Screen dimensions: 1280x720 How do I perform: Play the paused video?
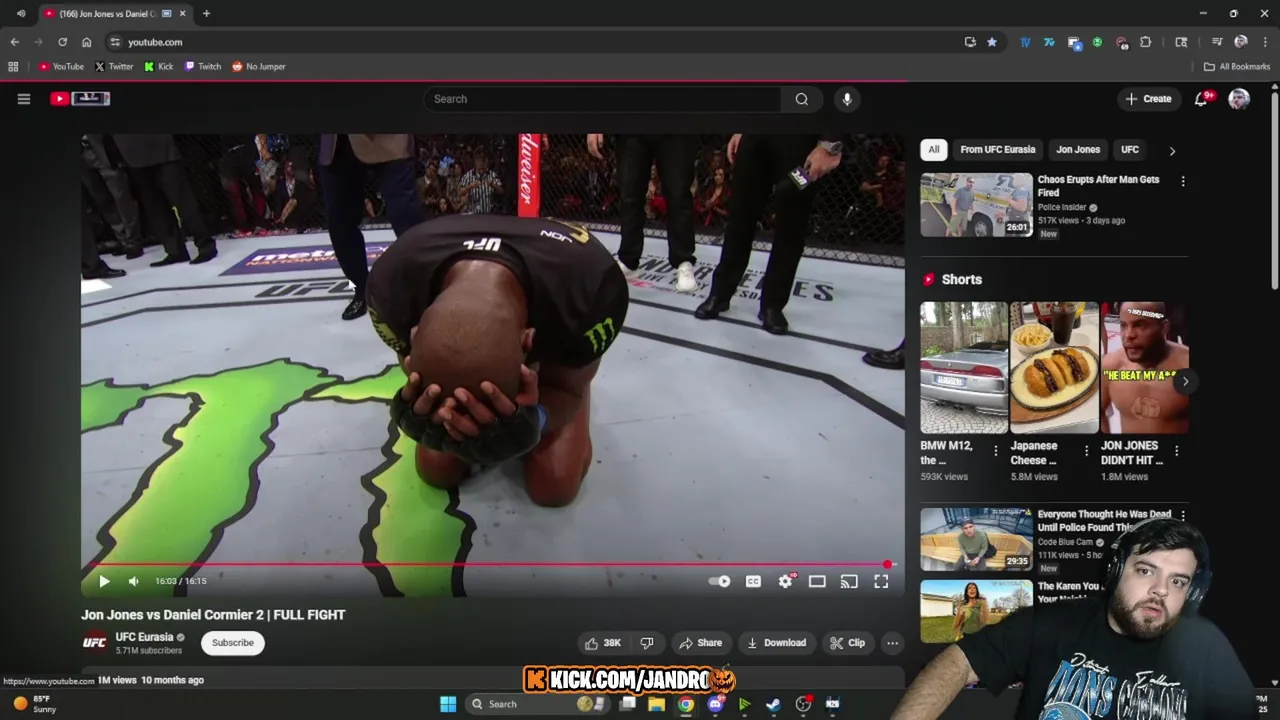click(x=104, y=581)
